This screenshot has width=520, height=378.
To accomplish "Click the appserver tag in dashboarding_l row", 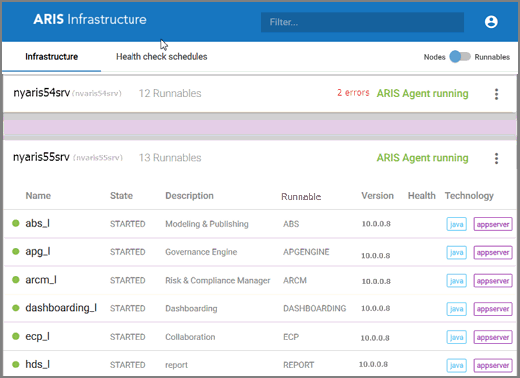I will (x=493, y=309).
